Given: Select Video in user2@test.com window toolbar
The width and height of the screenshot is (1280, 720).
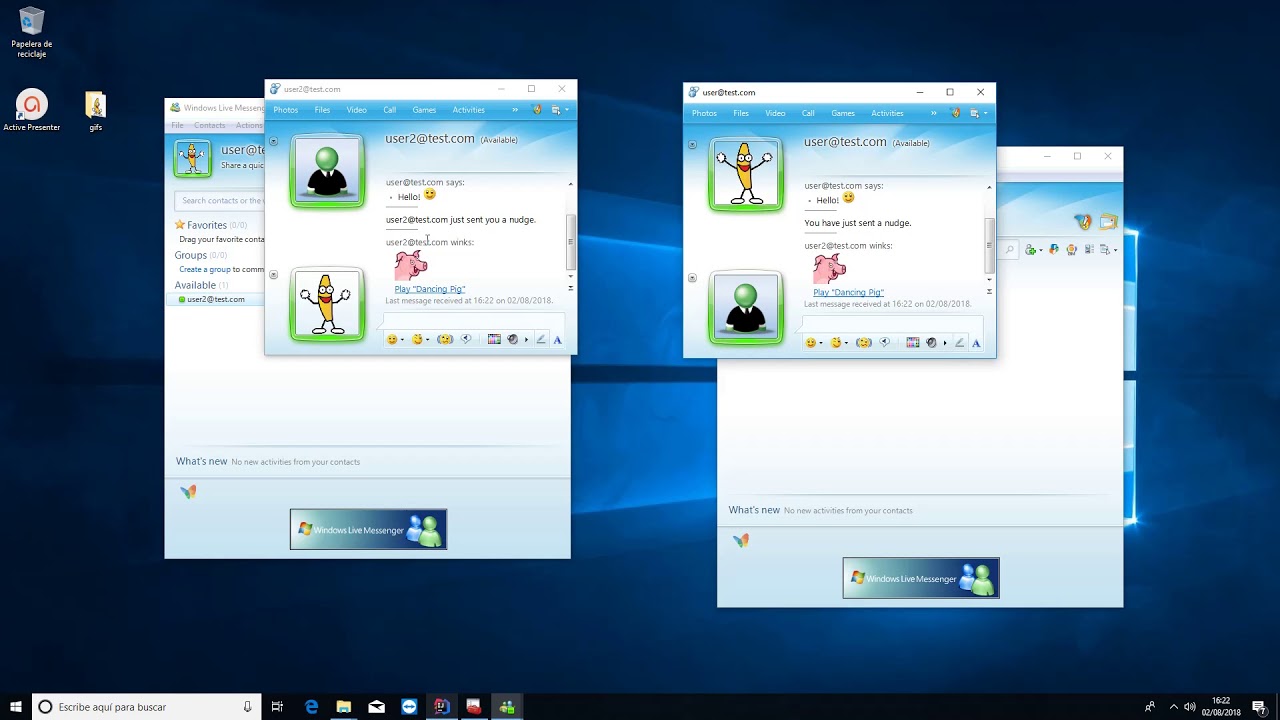Looking at the screenshot, I should click(x=356, y=110).
